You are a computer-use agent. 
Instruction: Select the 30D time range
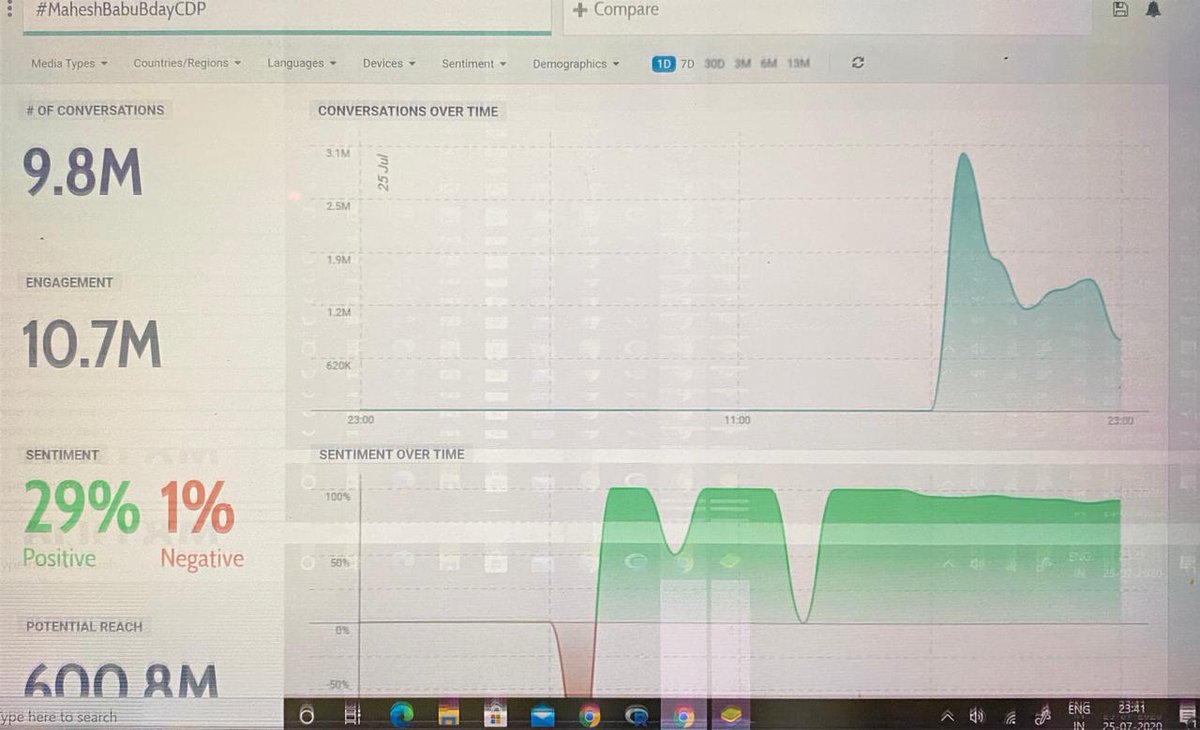714,63
